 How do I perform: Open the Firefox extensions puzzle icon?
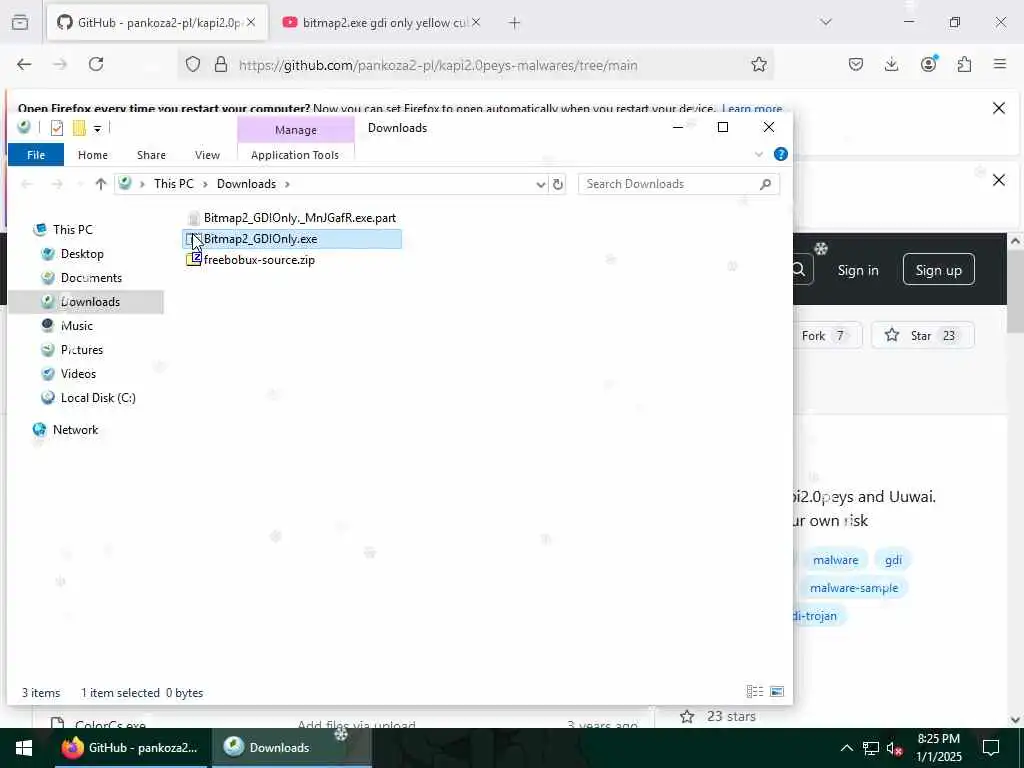(x=965, y=64)
